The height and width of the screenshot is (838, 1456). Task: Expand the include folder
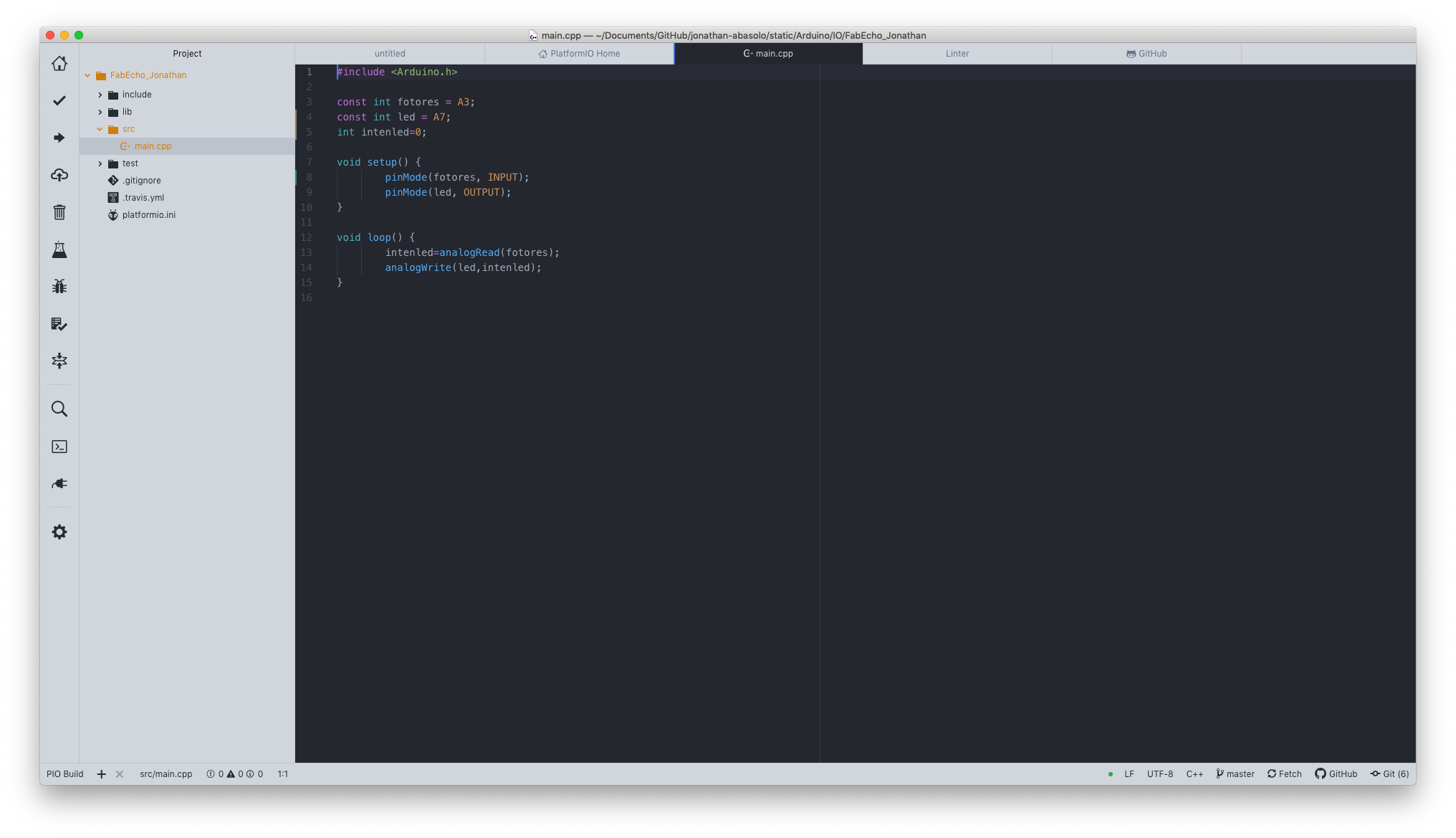[x=100, y=95]
